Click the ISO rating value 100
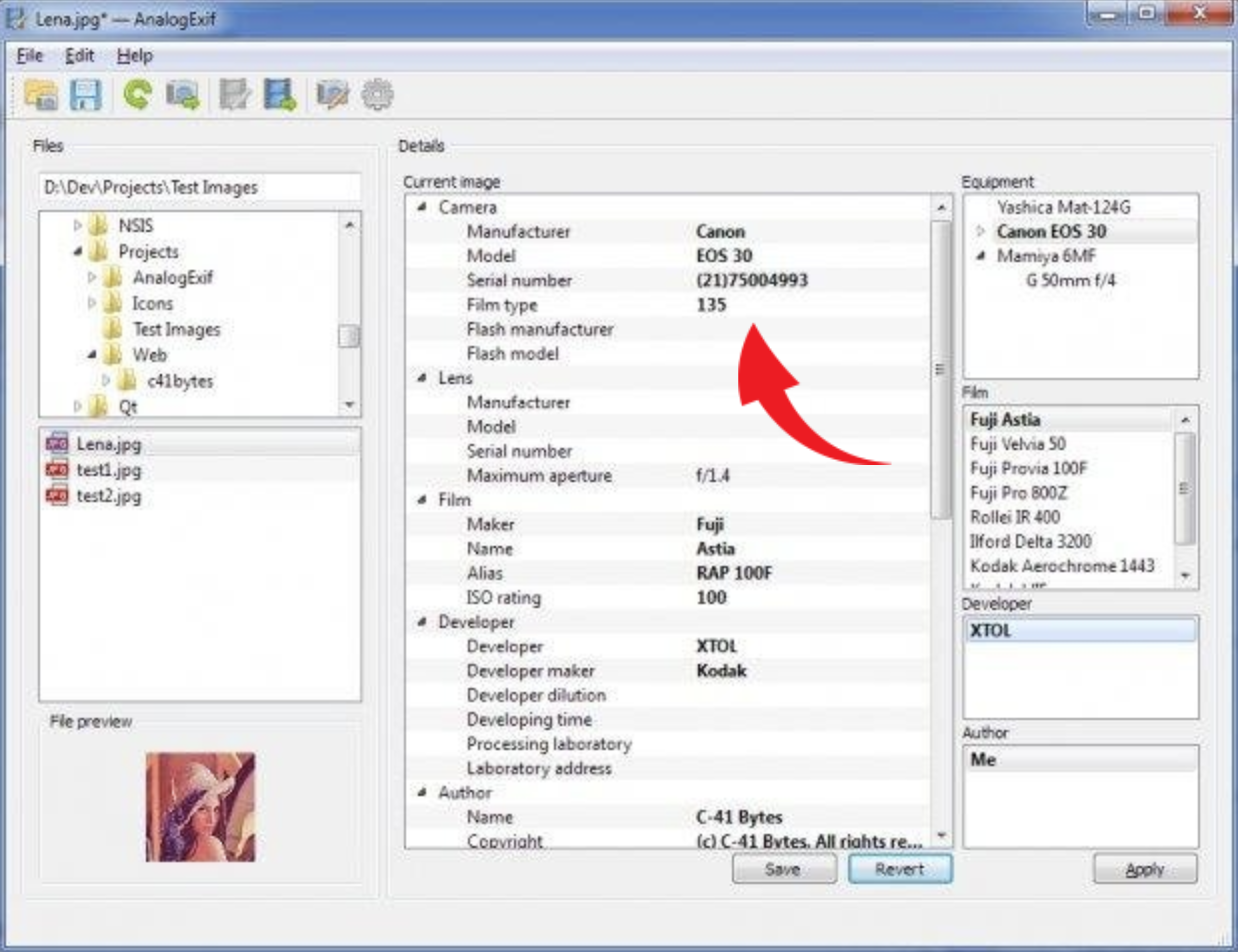This screenshot has width=1238, height=952. point(711,598)
